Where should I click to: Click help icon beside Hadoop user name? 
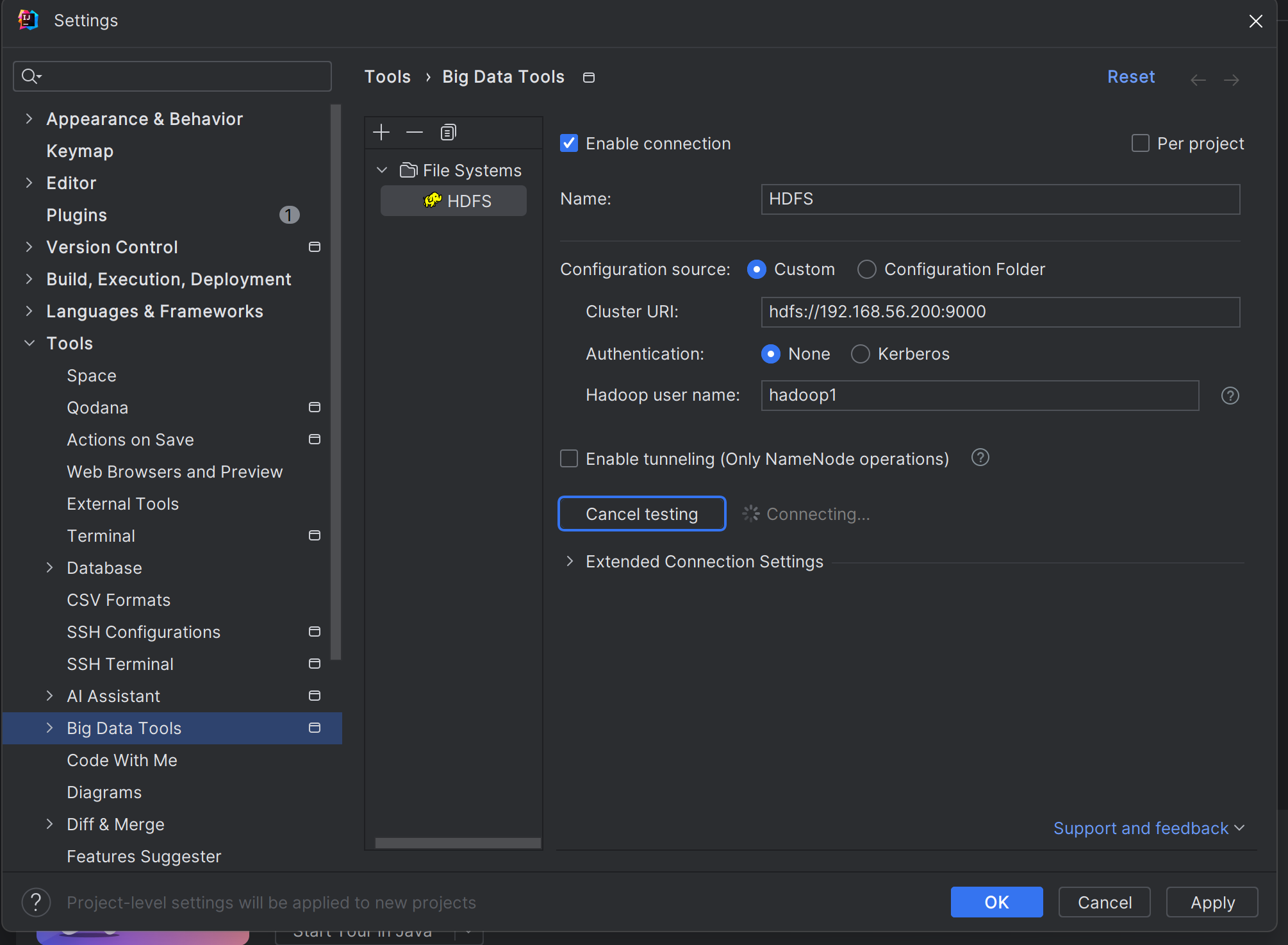click(1230, 396)
